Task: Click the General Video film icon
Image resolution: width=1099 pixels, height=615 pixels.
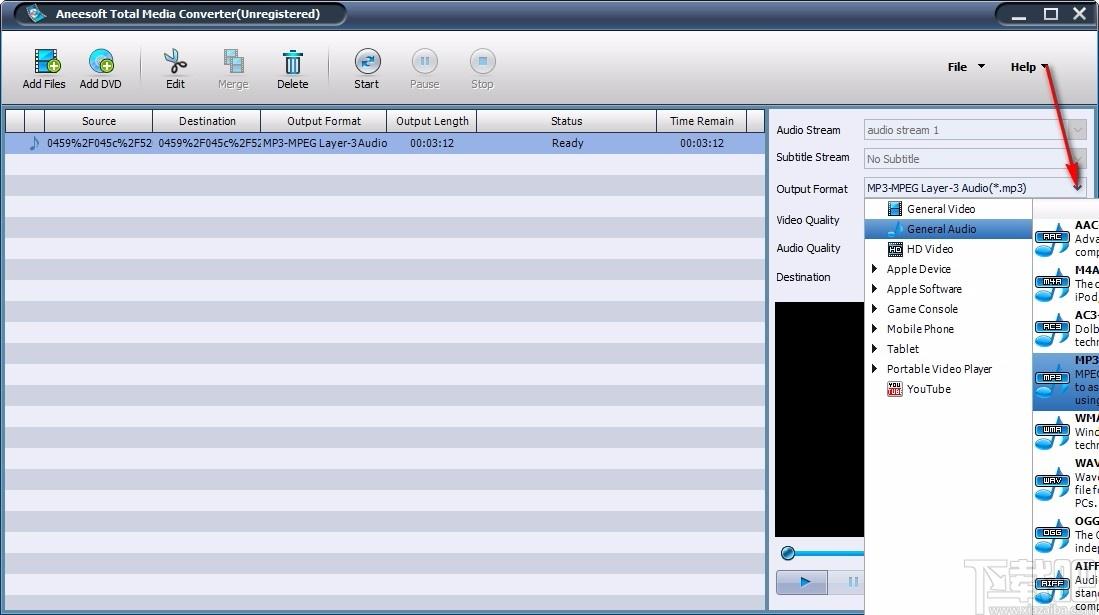Action: 895,208
